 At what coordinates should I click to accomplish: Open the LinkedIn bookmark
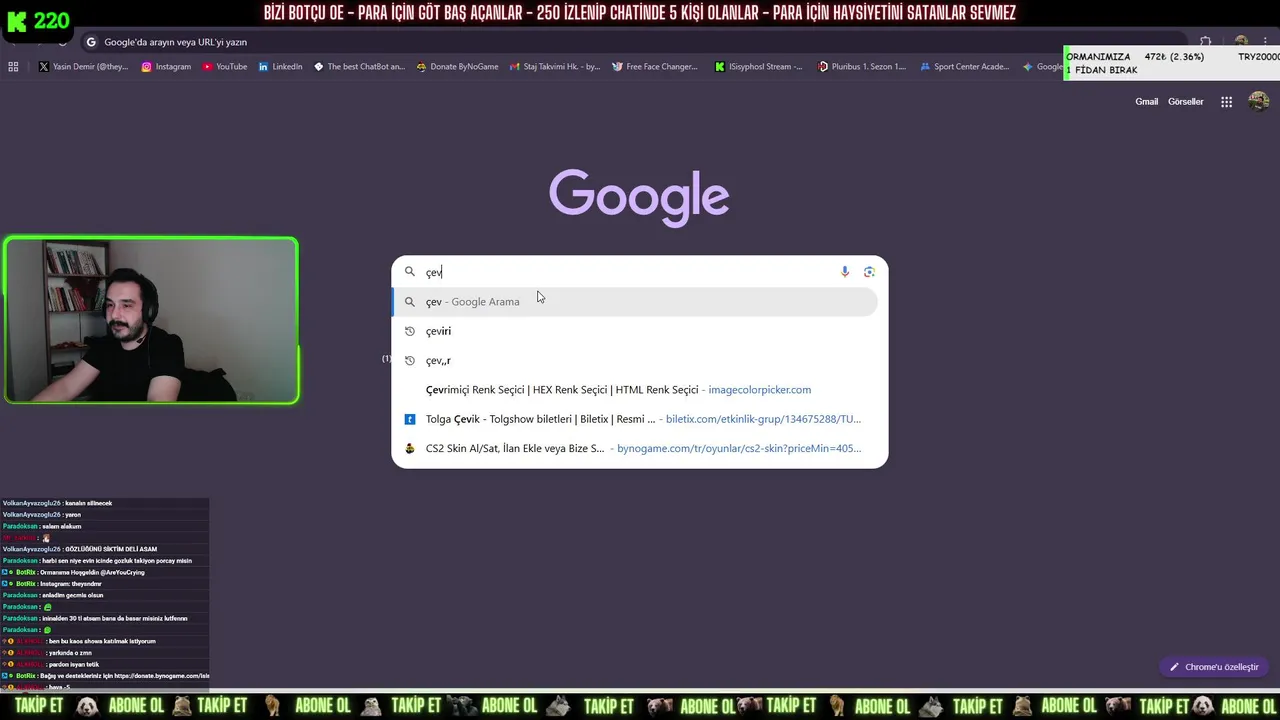[280, 67]
